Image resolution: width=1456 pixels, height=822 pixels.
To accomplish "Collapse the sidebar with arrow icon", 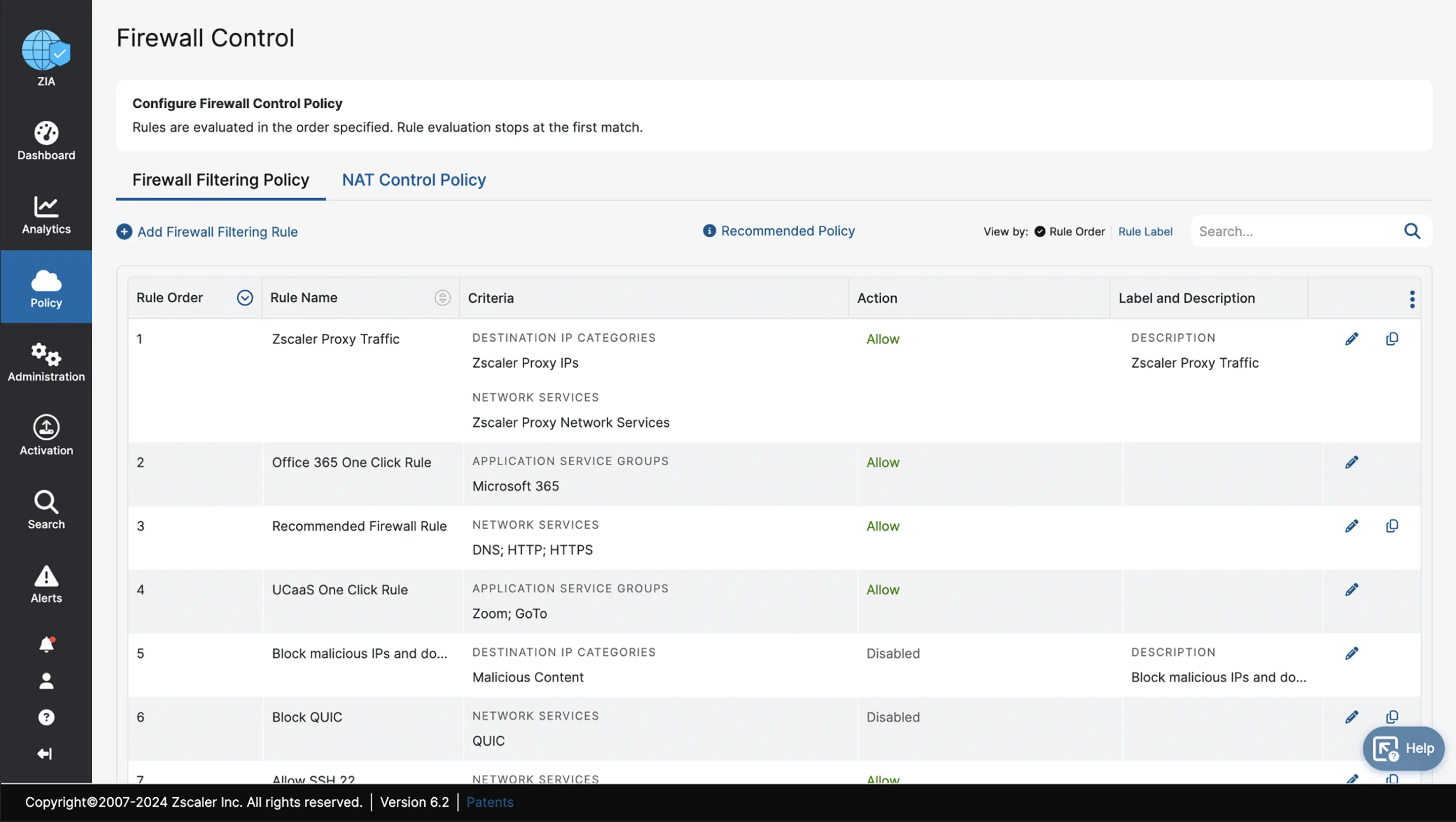I will pyautogui.click(x=44, y=754).
